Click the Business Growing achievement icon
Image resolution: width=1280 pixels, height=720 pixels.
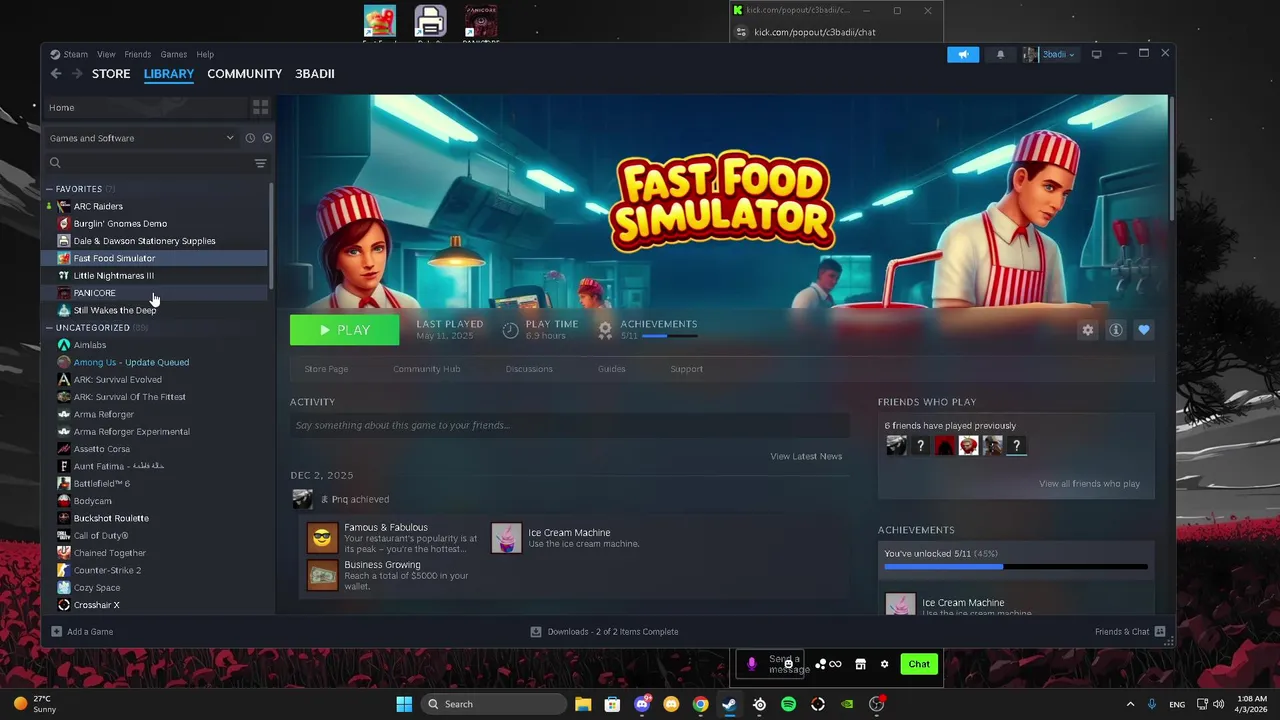(322, 575)
